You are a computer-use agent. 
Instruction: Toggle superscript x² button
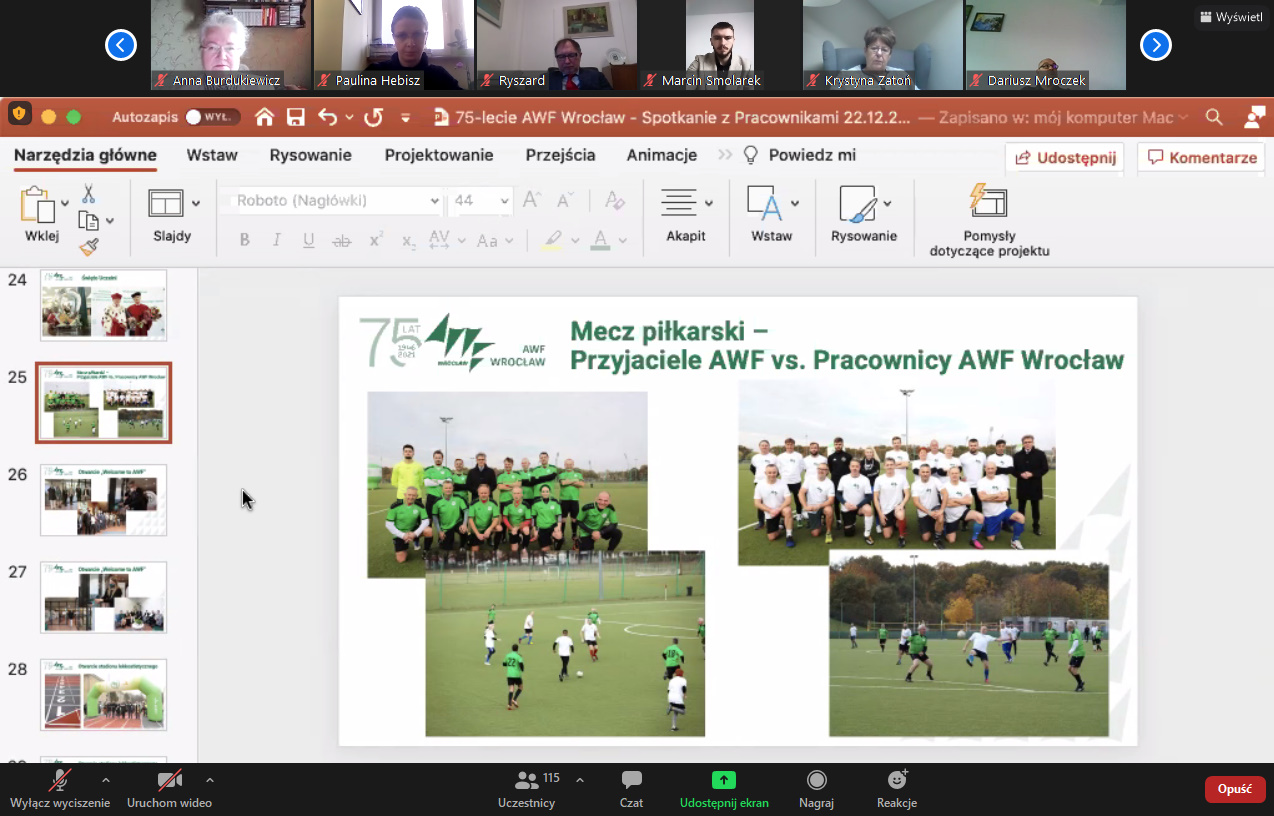click(x=376, y=240)
